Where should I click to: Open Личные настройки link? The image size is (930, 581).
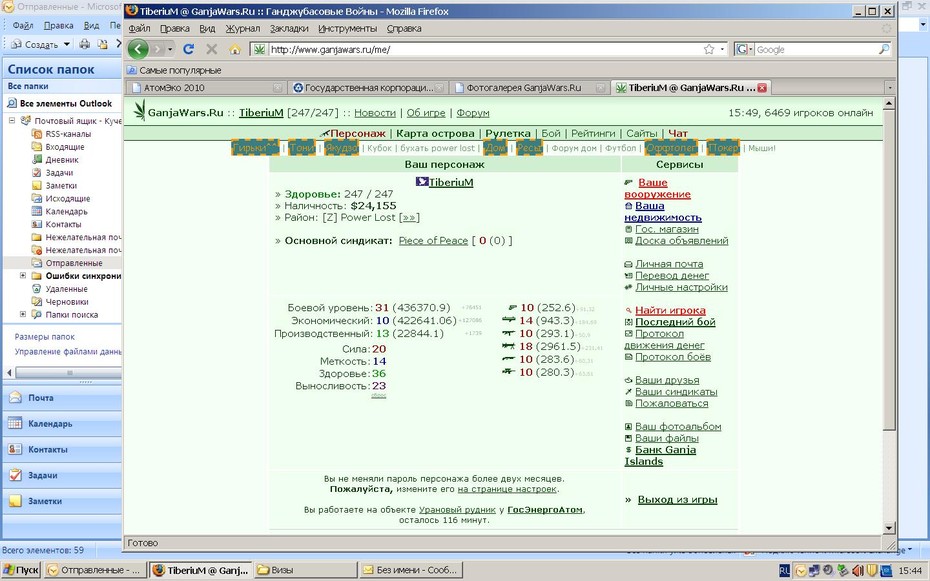tap(681, 287)
